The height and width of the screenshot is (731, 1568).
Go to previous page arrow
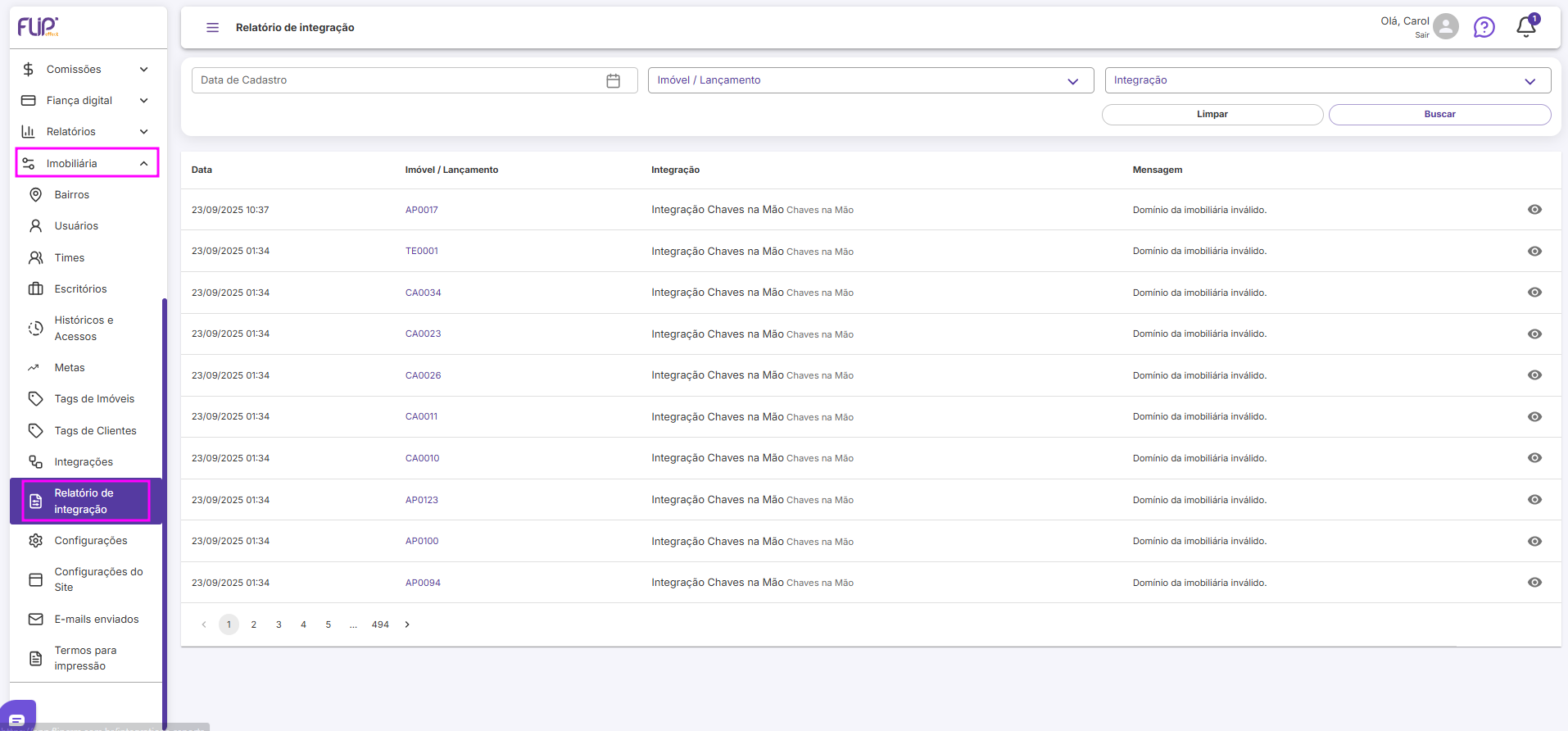(x=204, y=624)
